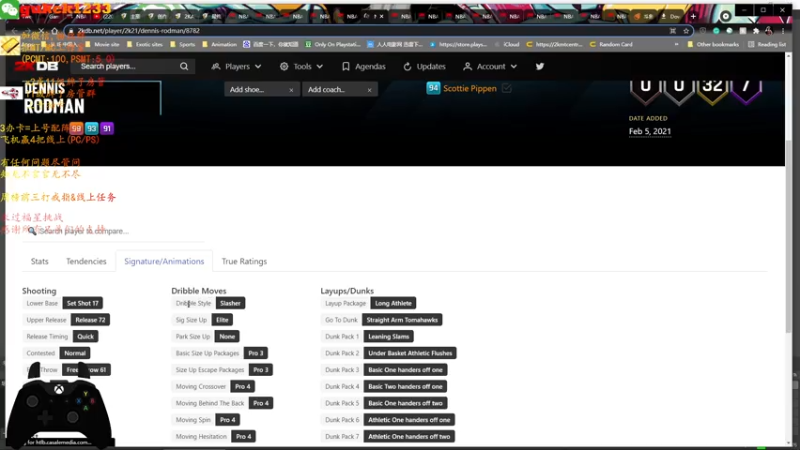Open the Movie site bookmark

click(x=102, y=44)
